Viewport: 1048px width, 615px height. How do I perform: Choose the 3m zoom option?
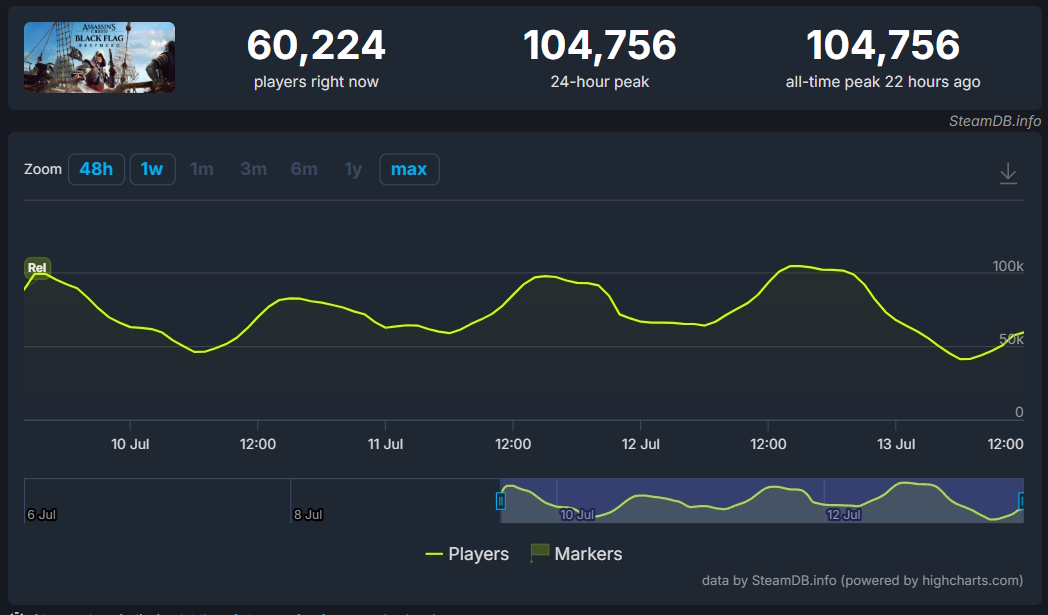(253, 169)
